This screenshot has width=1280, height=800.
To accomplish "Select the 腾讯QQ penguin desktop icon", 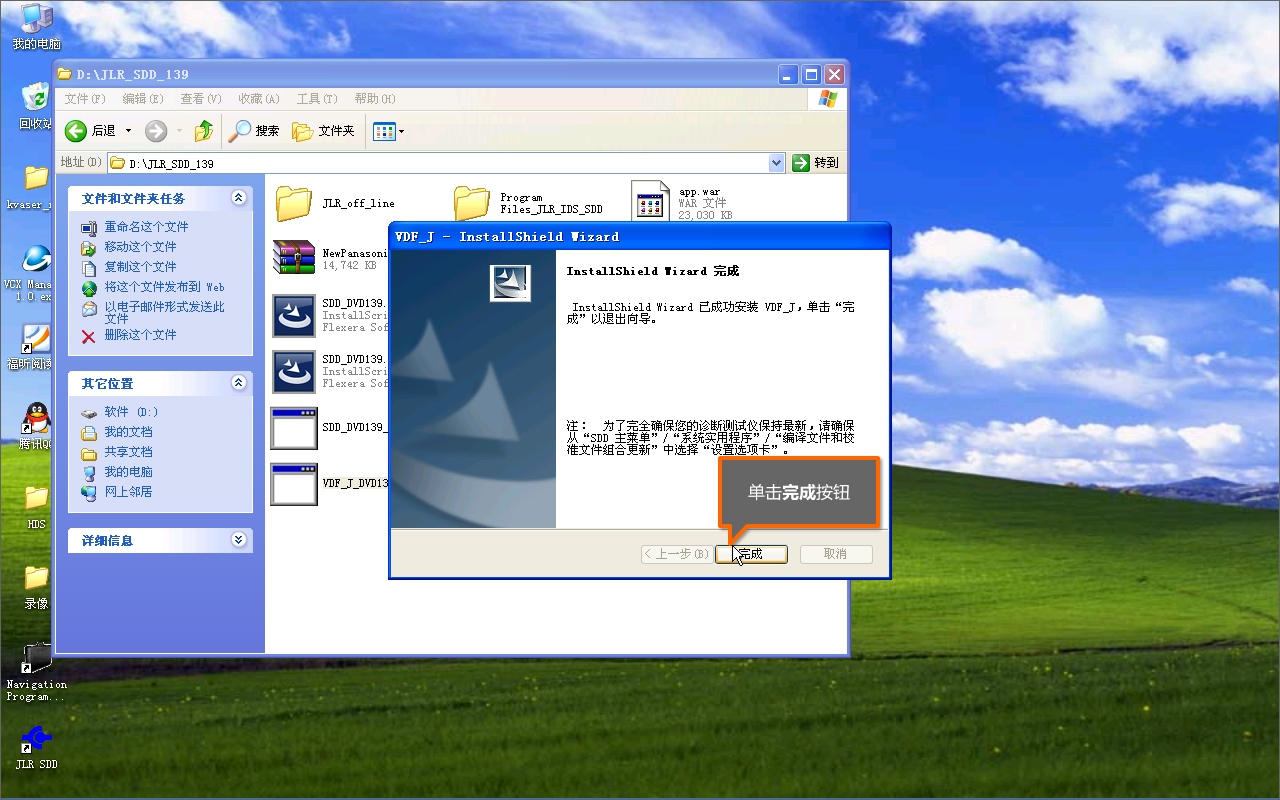I will click(36, 427).
